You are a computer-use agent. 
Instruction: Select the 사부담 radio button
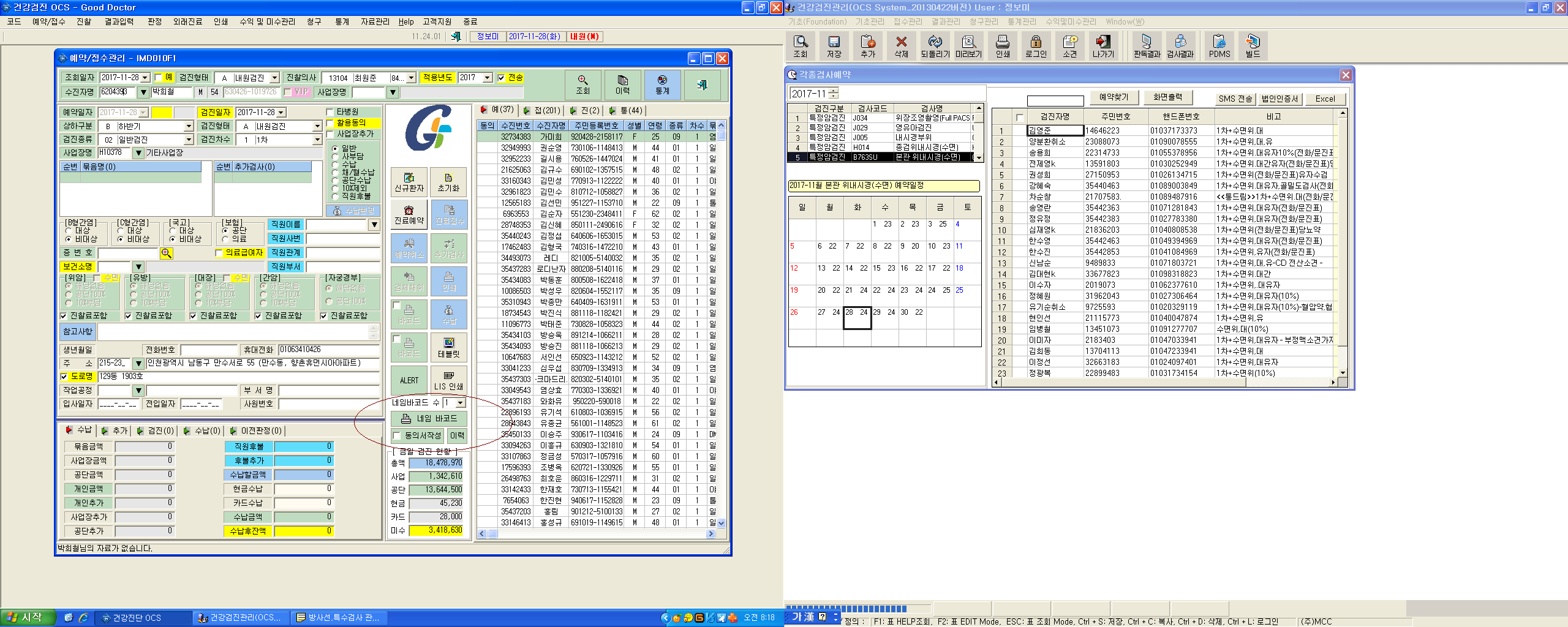click(335, 156)
